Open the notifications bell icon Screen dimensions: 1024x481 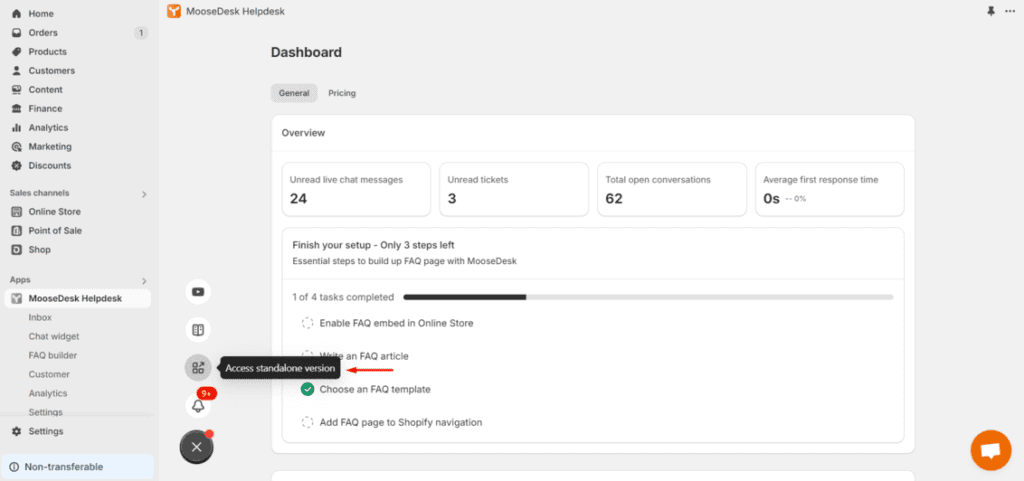click(x=198, y=406)
